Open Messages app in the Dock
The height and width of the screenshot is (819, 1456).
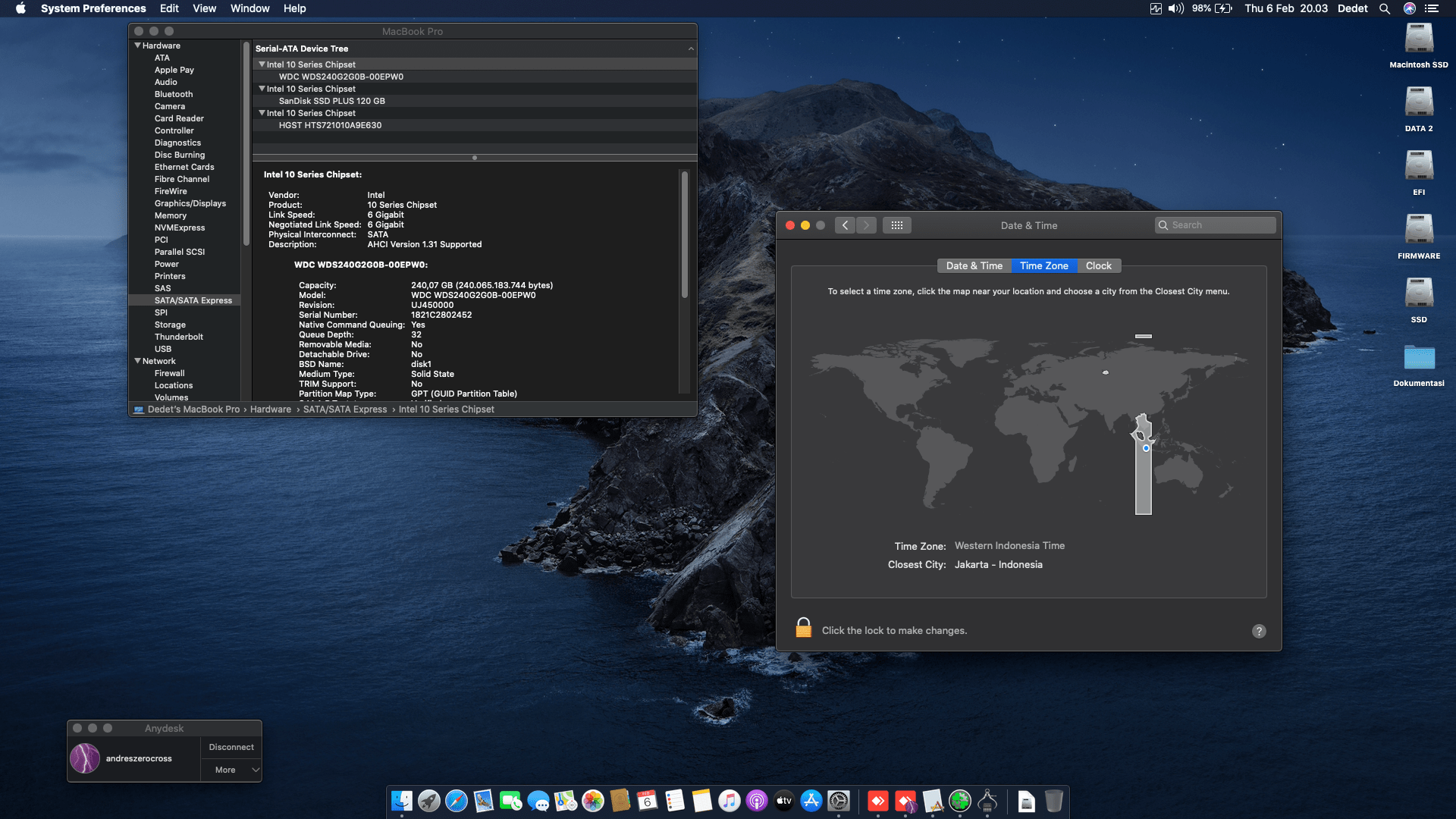pyautogui.click(x=538, y=801)
